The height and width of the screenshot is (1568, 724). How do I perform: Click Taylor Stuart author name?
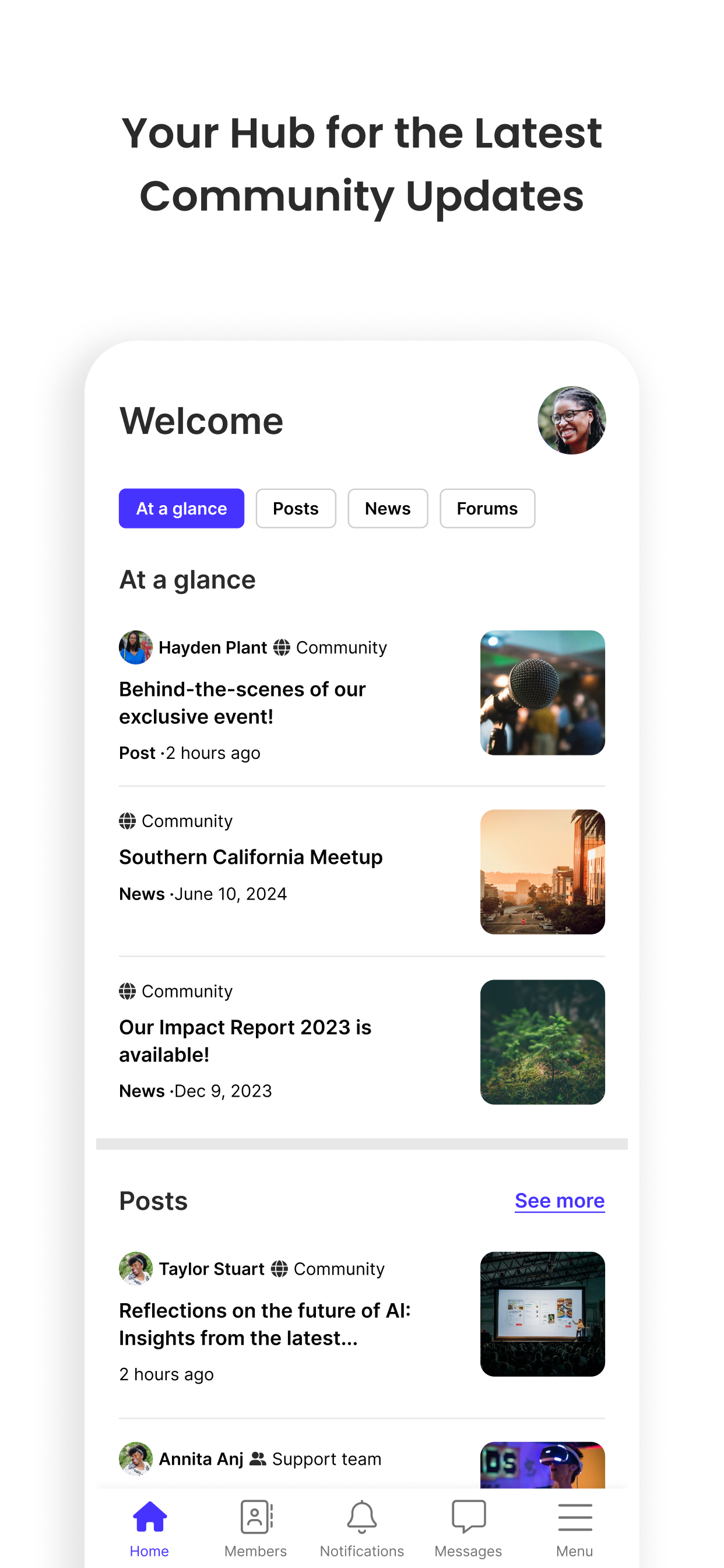(212, 1269)
